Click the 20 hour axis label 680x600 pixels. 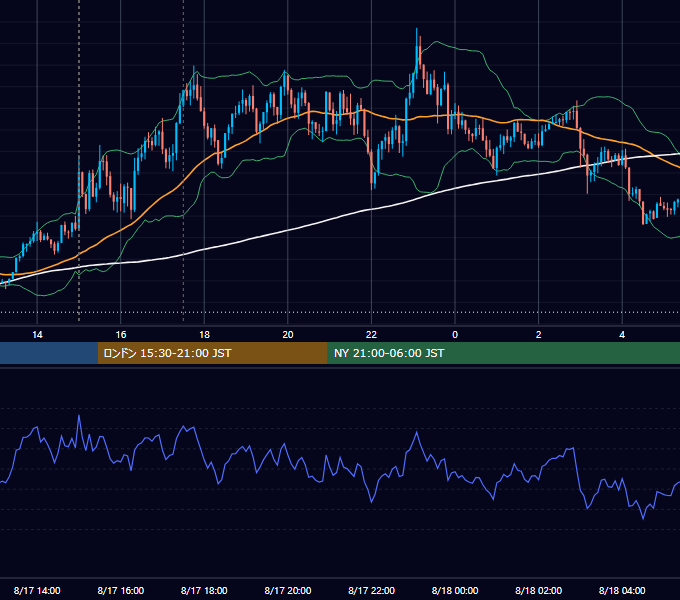pos(288,335)
